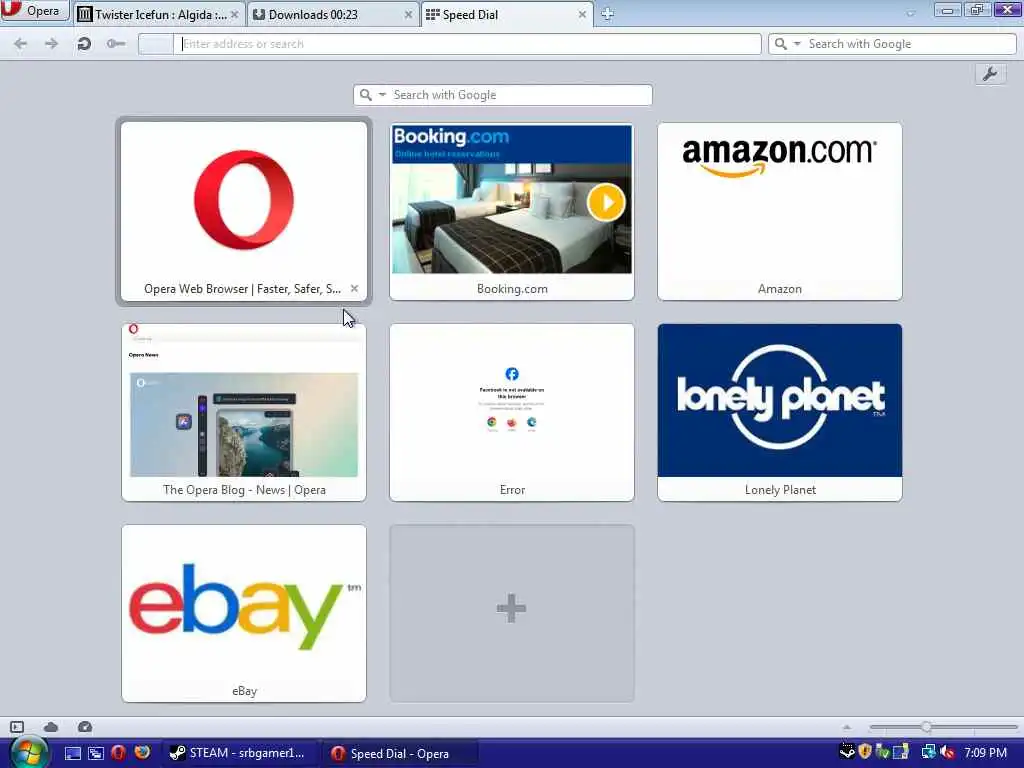This screenshot has height=768, width=1024.
Task: Open a new tab with plus button
Action: point(607,14)
